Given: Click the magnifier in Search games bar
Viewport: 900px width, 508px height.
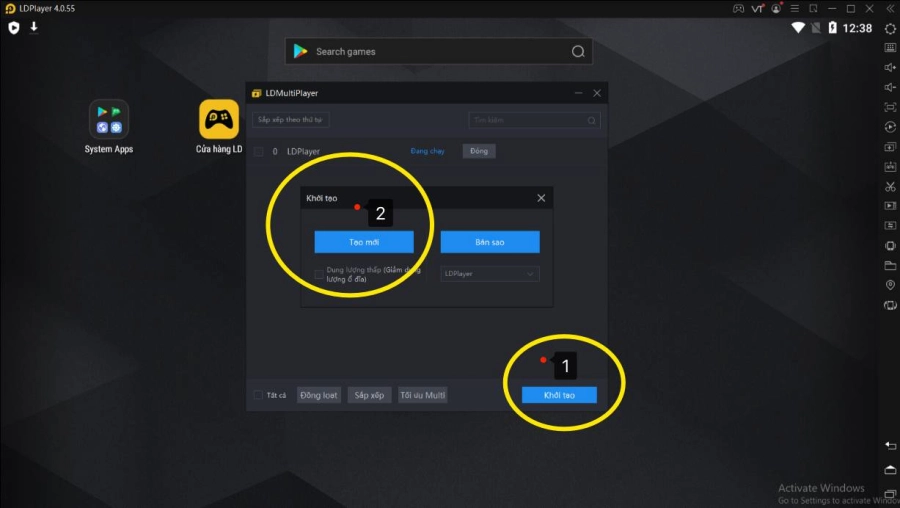Looking at the screenshot, I should pyautogui.click(x=578, y=52).
